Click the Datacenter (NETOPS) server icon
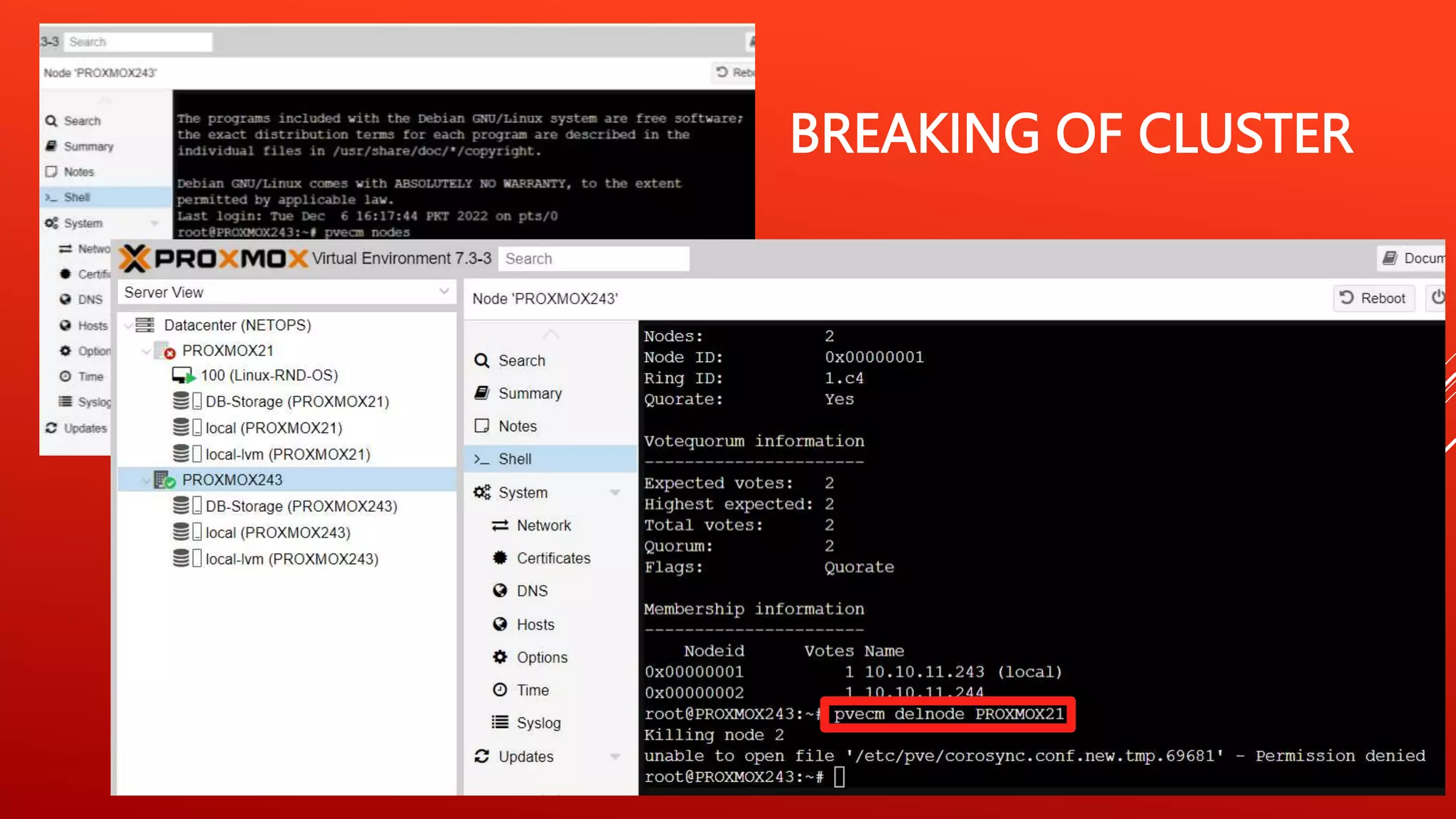1456x819 pixels. pyautogui.click(x=145, y=325)
